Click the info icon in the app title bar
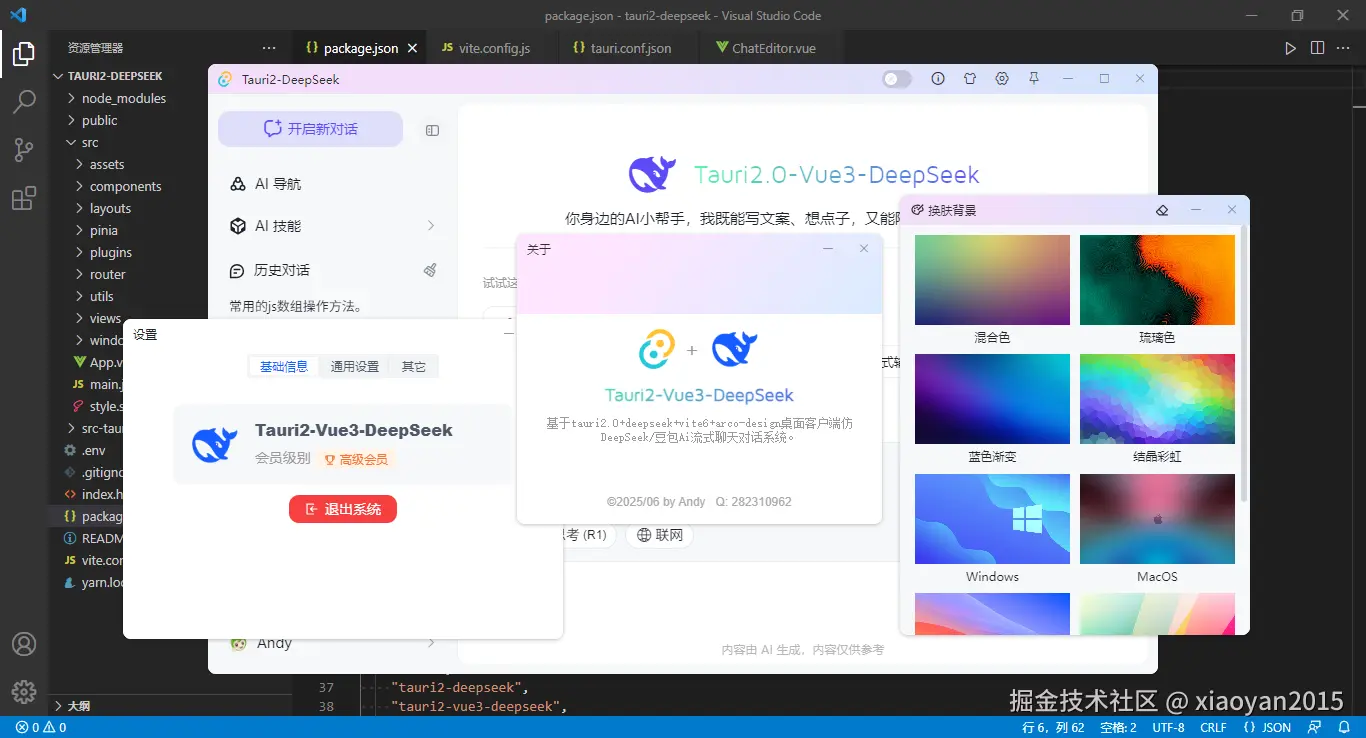 938,78
